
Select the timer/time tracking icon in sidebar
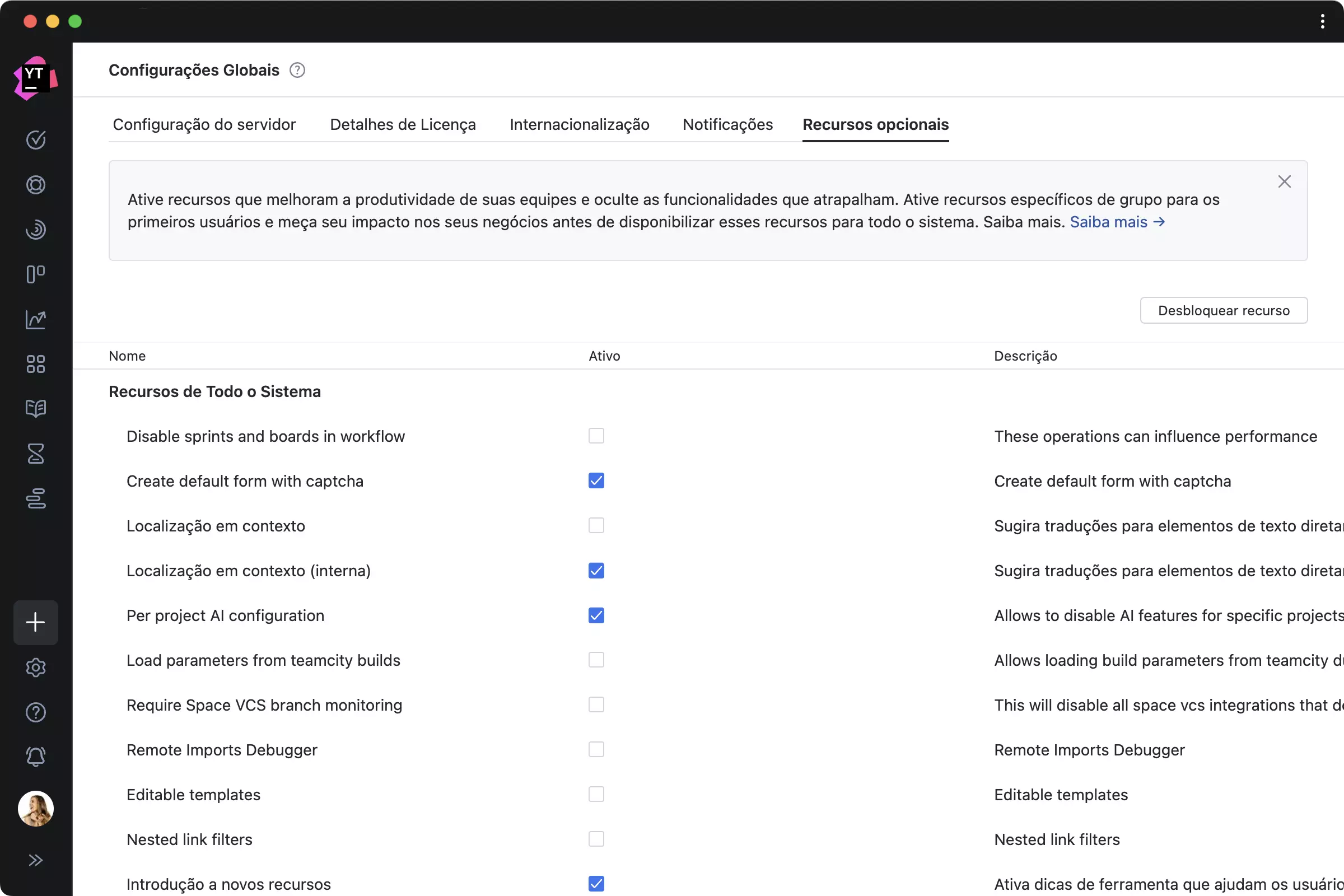[36, 454]
